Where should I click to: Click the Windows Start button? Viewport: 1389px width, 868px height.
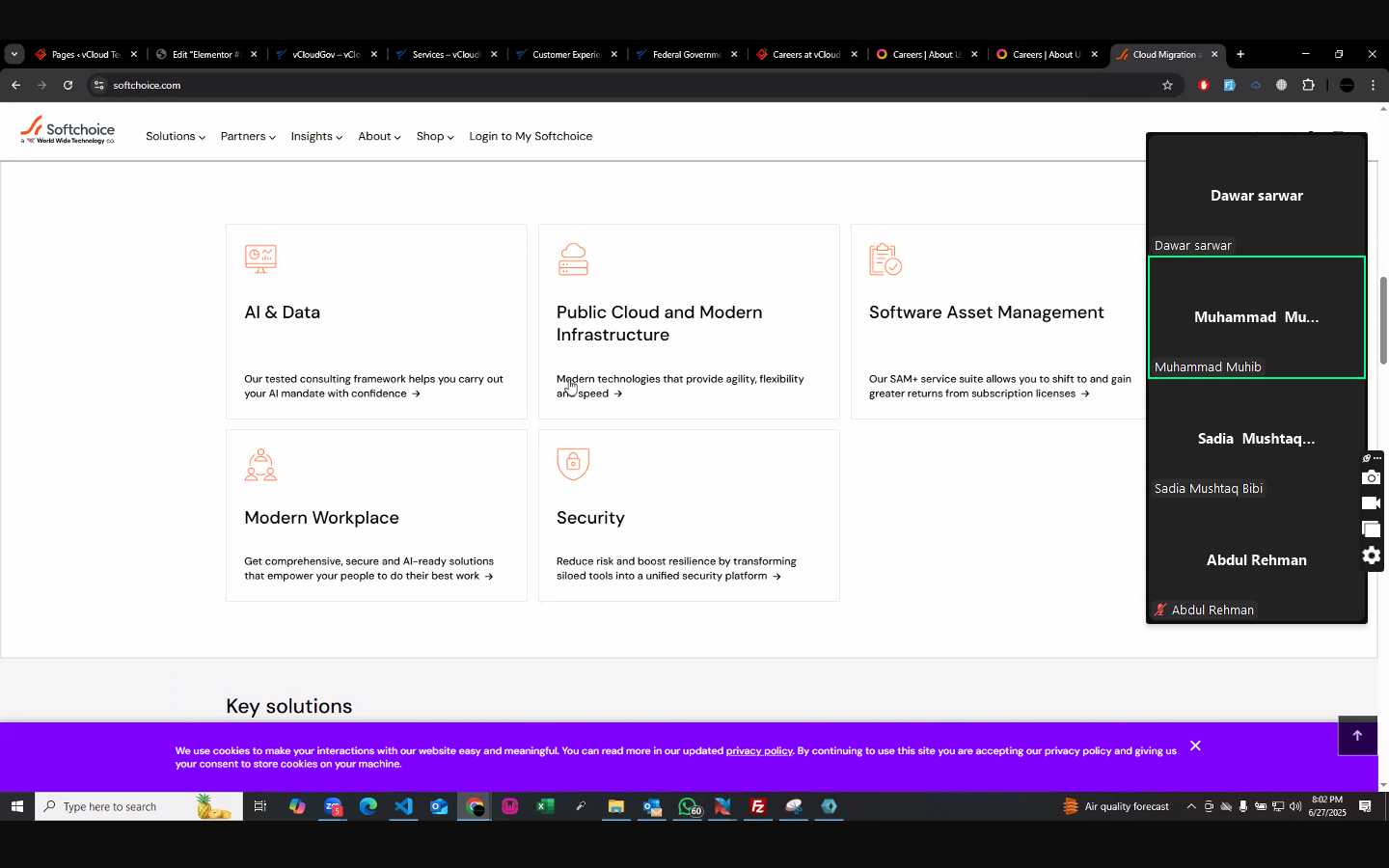pyautogui.click(x=16, y=806)
